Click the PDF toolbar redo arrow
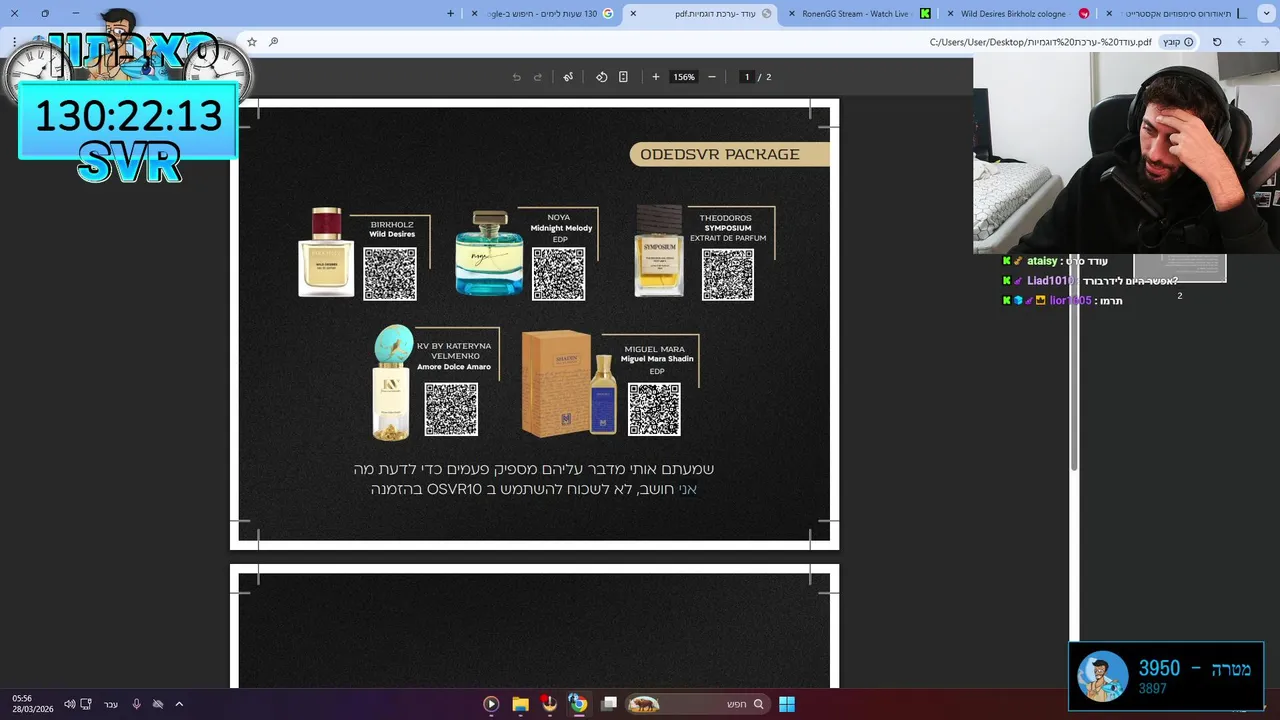The image size is (1280, 720). click(537, 77)
